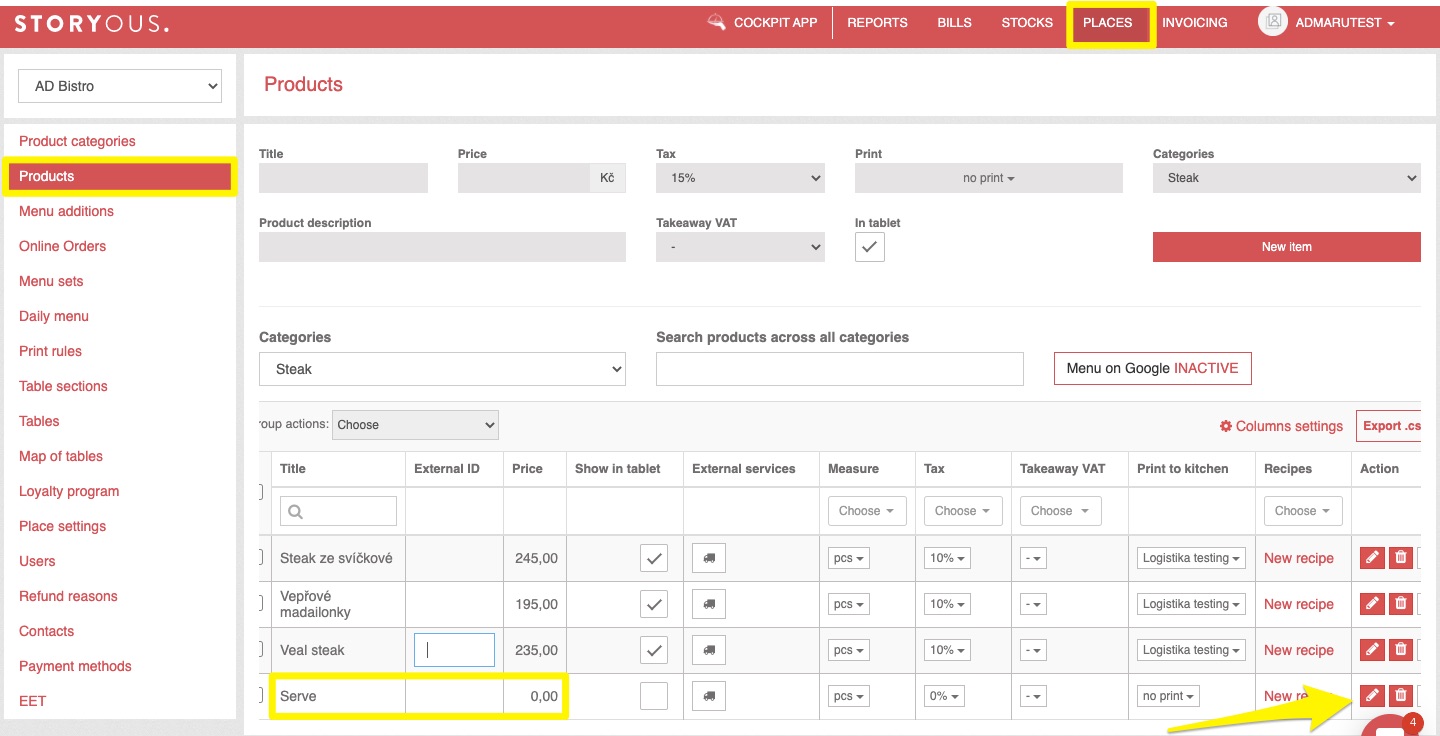The image size is (1440, 736).
Task: Click Menu on Google INACTIVE button
Action: point(1152,368)
